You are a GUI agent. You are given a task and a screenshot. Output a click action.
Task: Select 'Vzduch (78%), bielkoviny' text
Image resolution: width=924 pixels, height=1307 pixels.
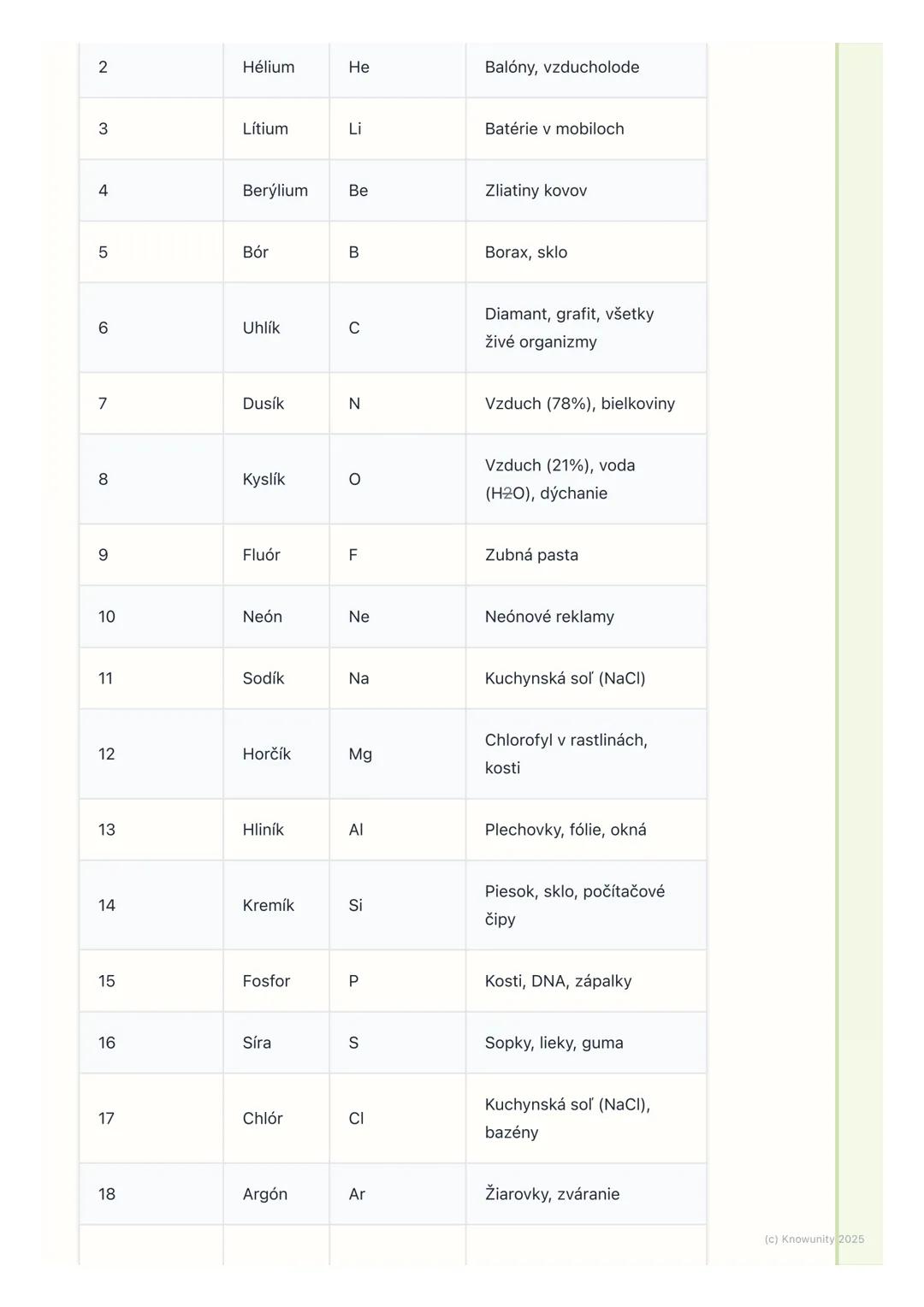[x=580, y=404]
